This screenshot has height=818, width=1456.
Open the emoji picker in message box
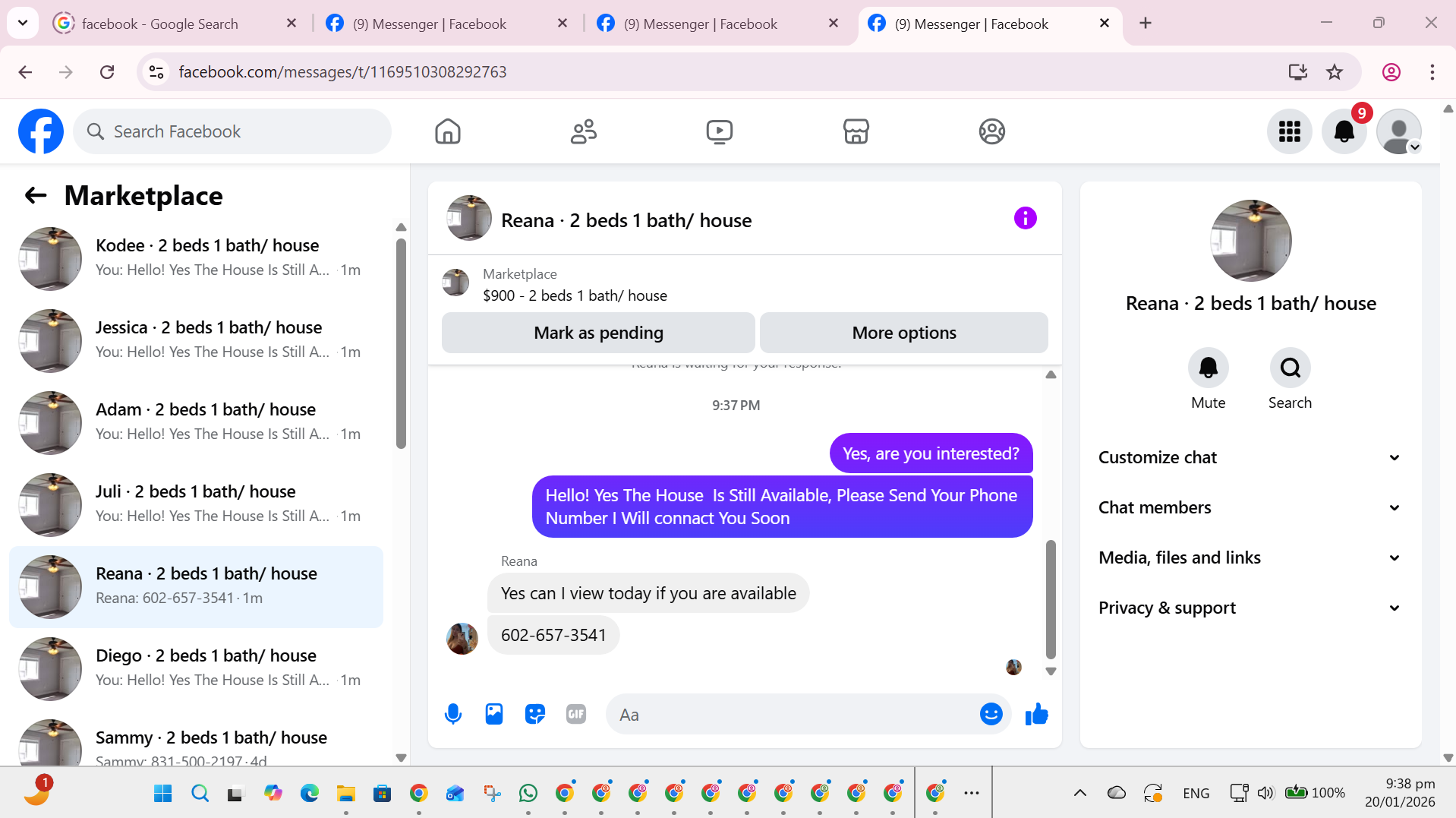[991, 714]
